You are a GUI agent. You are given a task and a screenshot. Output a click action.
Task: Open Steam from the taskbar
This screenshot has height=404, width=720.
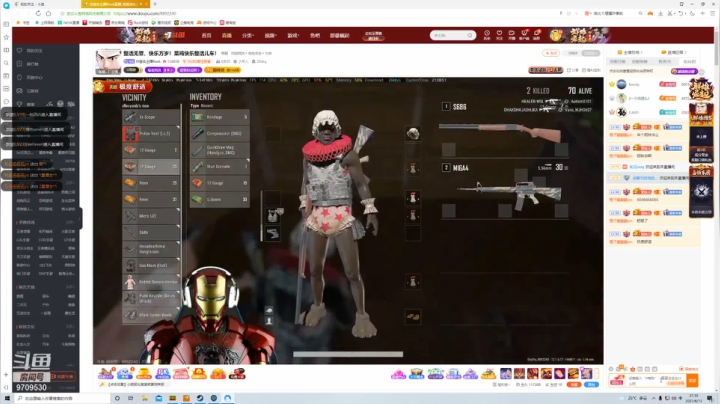[200, 398]
